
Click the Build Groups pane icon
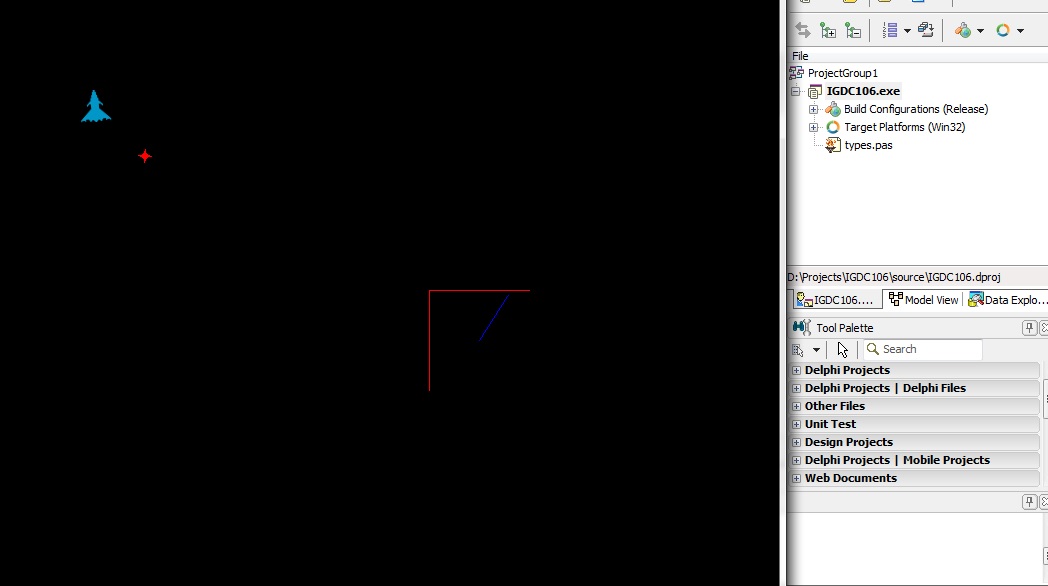coord(926,31)
